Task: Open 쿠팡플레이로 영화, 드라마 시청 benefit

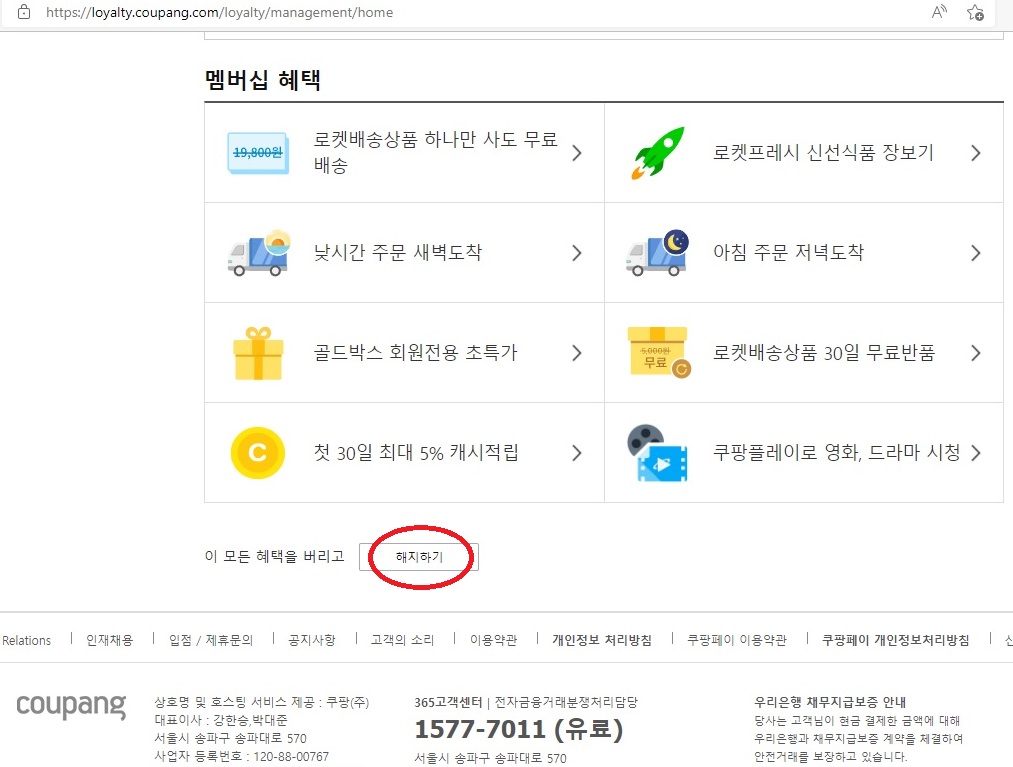Action: pyautogui.click(x=804, y=453)
